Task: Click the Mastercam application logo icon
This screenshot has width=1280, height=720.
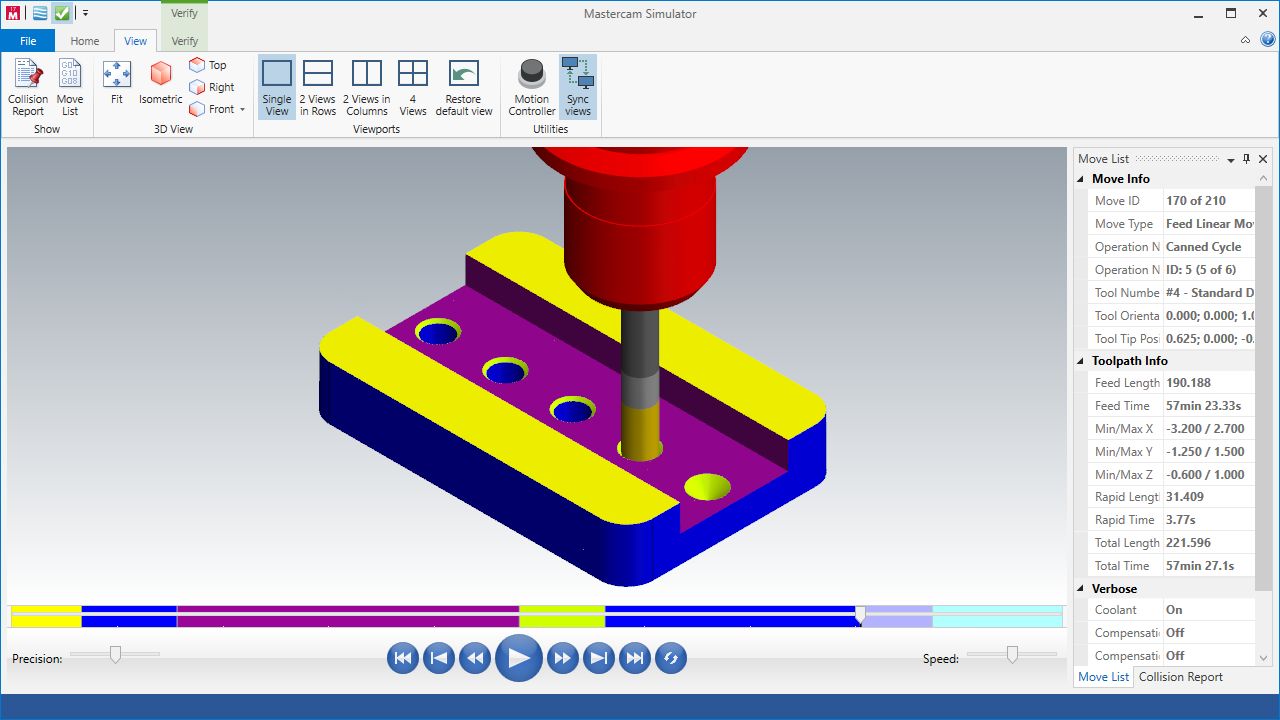Action: [x=15, y=13]
